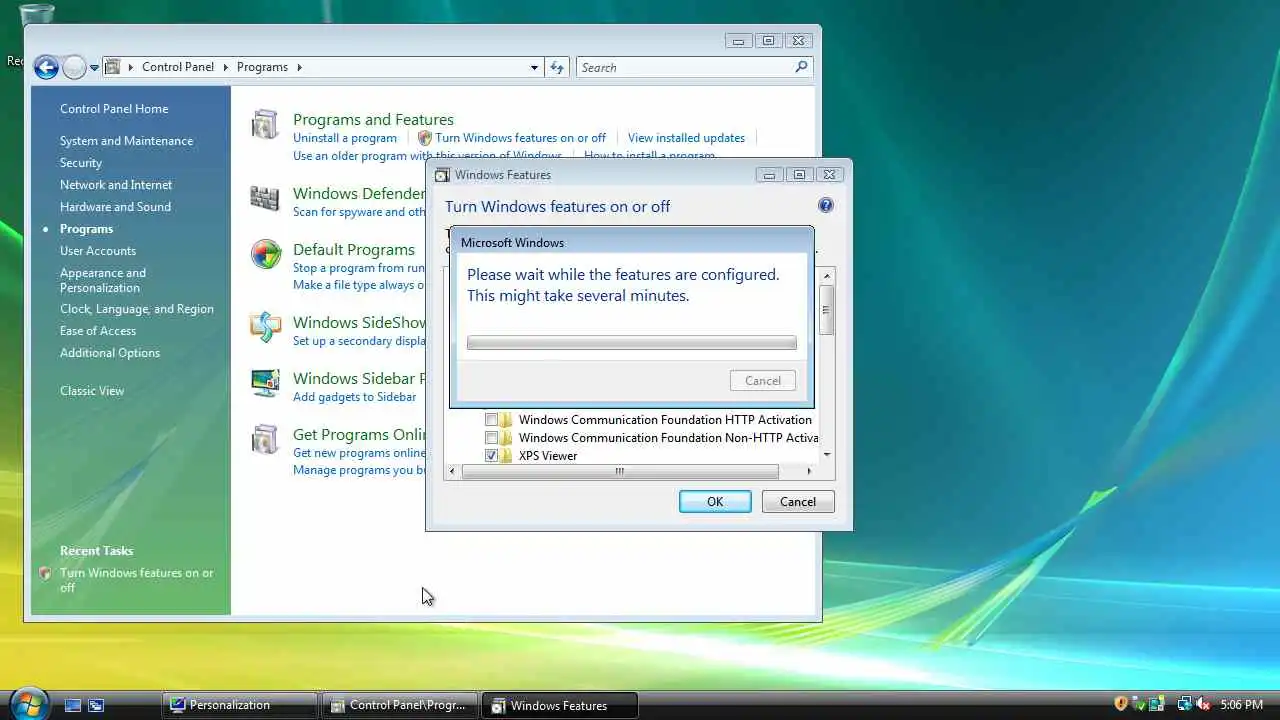Click the View installed updates link
The height and width of the screenshot is (720, 1280).
[686, 138]
